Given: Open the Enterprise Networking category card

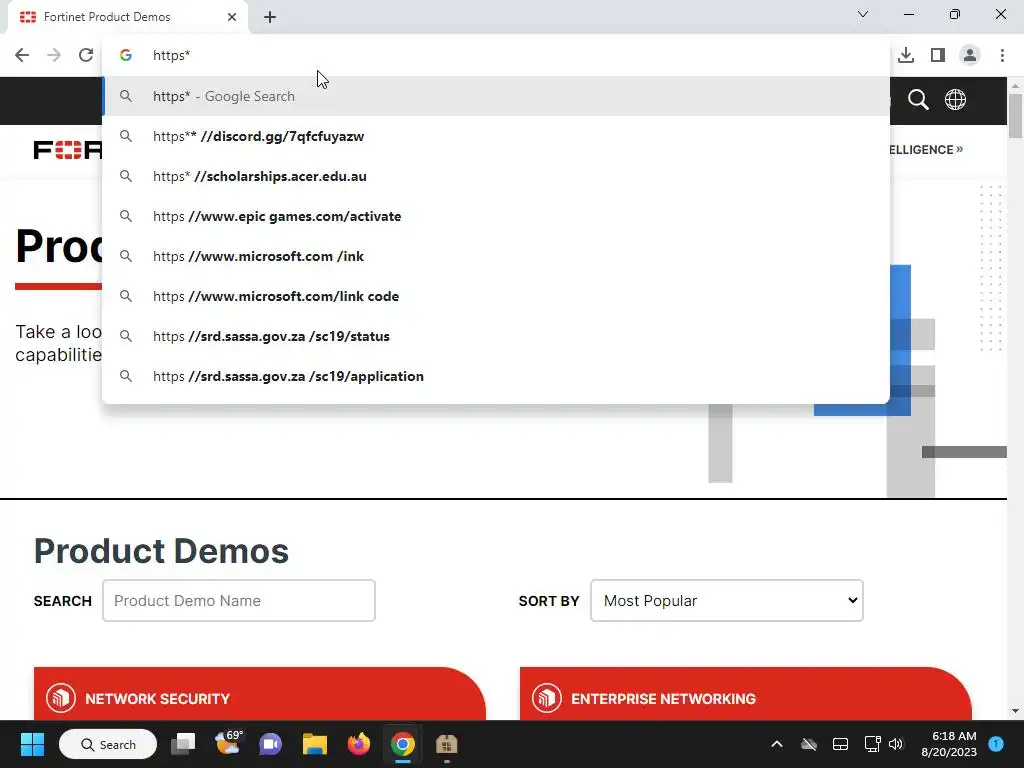Looking at the screenshot, I should point(745,694).
